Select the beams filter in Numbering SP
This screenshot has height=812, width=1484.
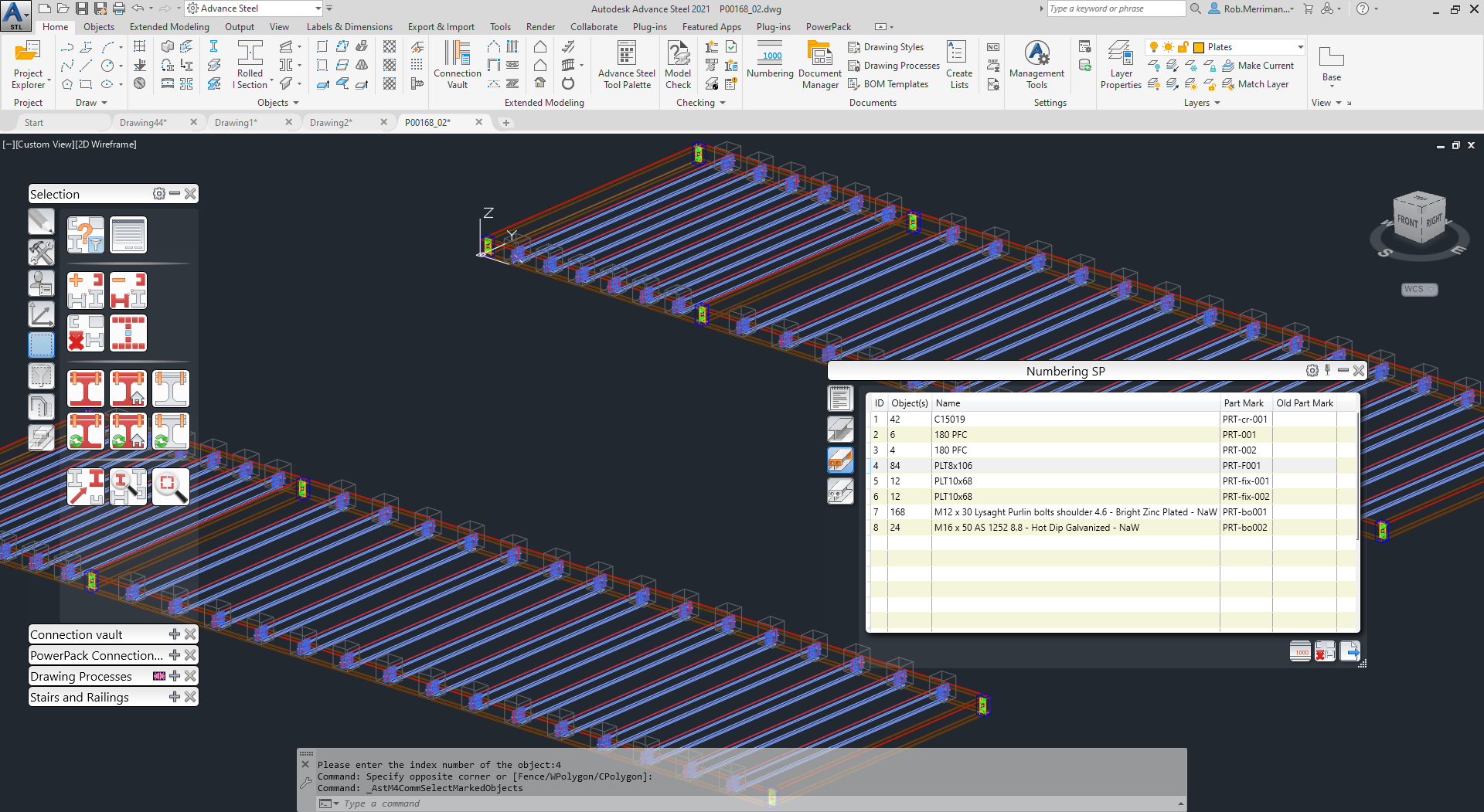coord(840,429)
